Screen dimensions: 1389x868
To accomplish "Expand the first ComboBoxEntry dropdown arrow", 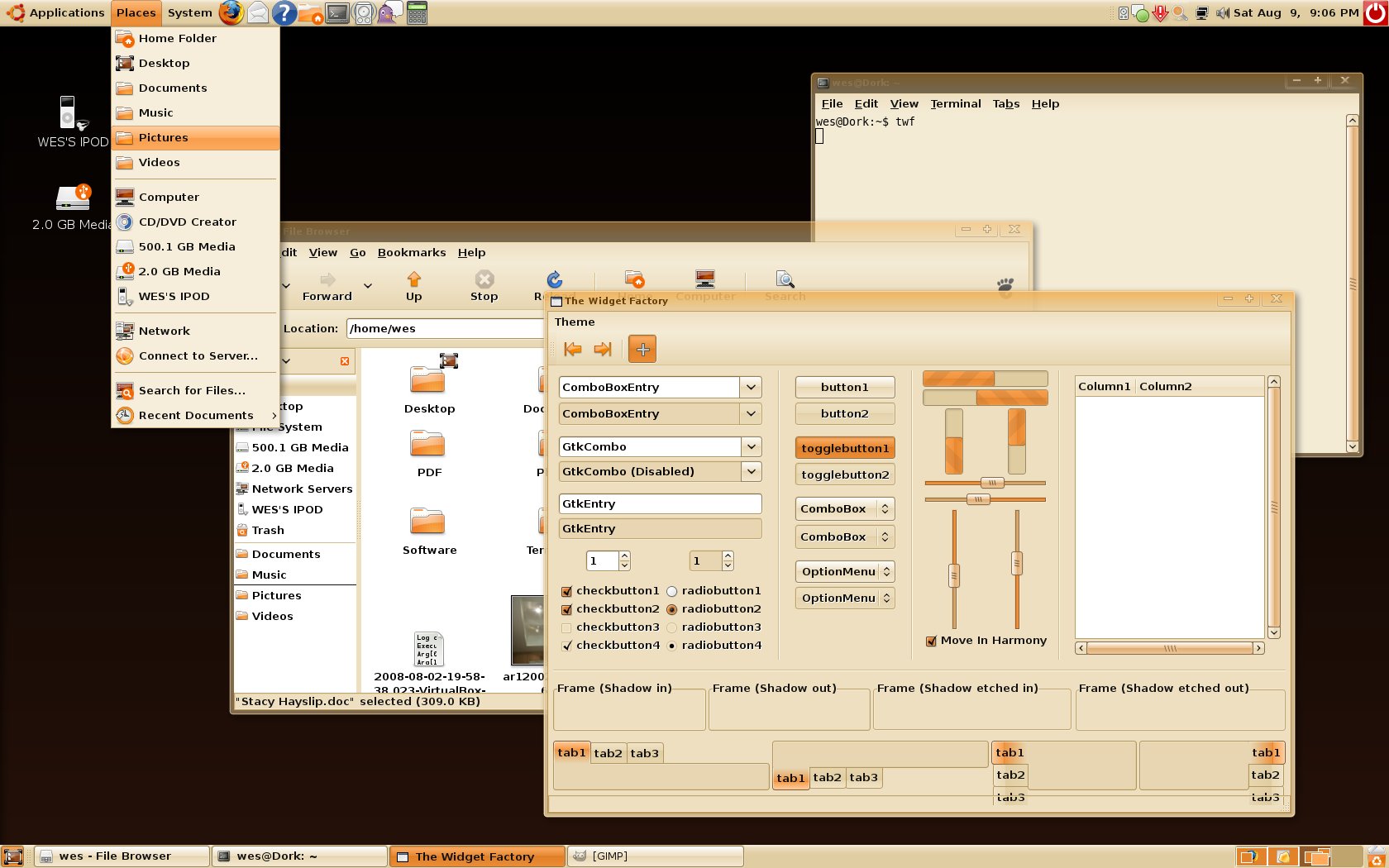I will click(751, 387).
